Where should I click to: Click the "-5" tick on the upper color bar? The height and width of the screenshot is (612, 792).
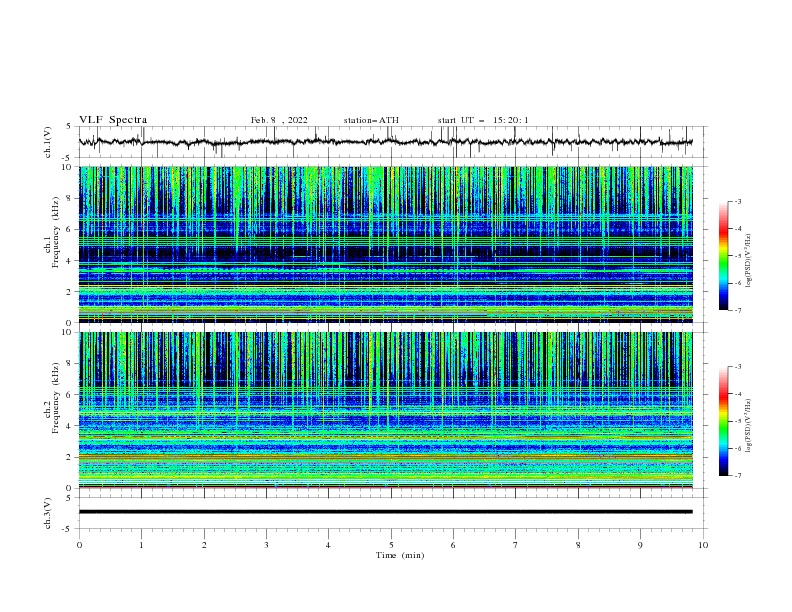tap(738, 256)
